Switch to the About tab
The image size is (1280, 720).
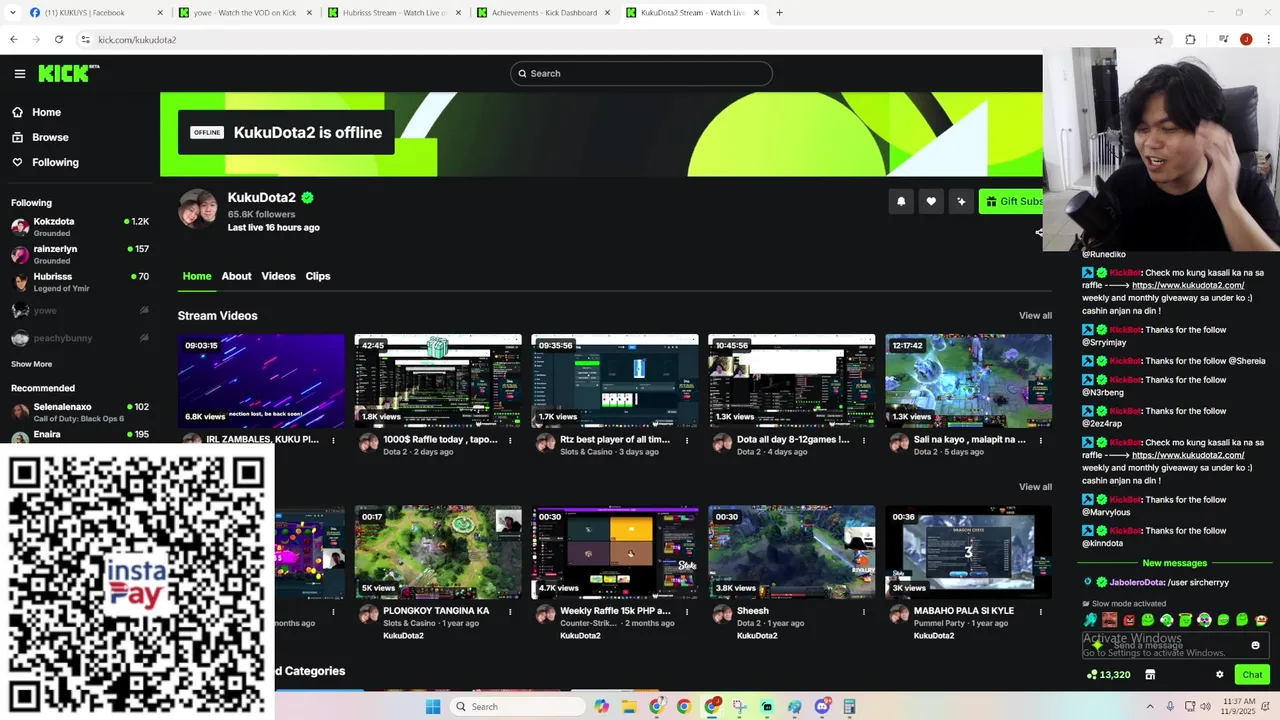click(236, 276)
